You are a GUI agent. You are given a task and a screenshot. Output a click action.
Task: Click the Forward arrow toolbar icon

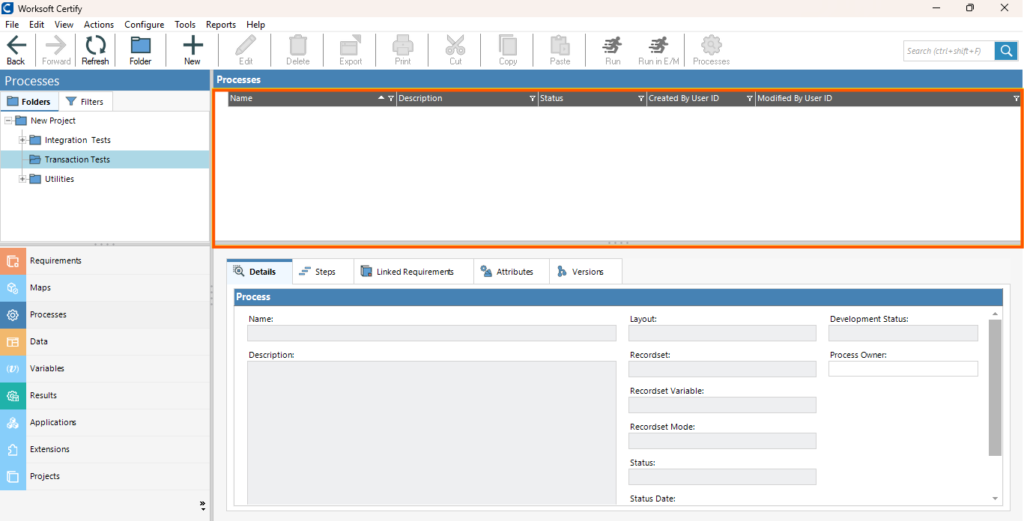56,50
